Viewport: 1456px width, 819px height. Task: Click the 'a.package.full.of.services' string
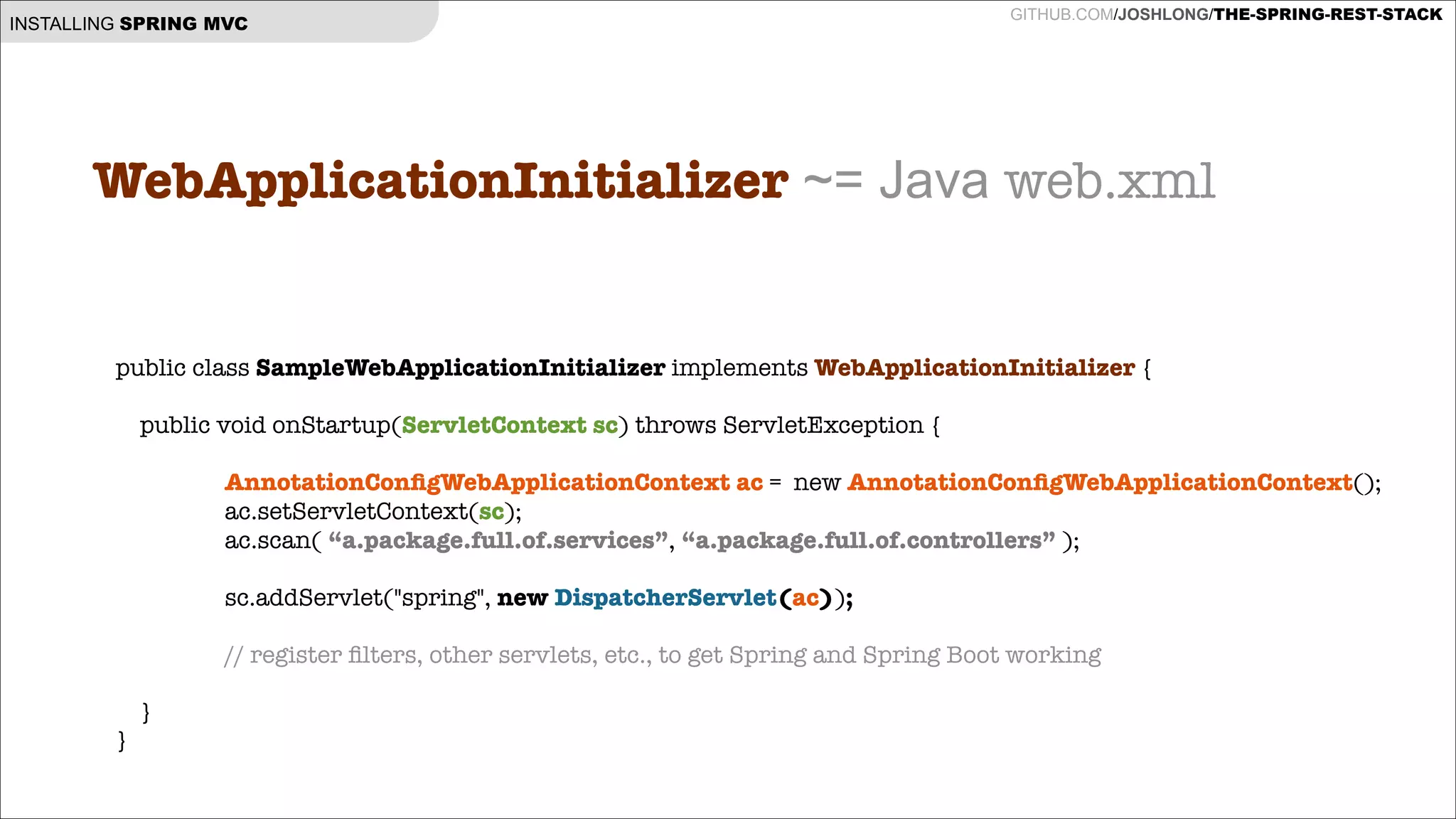point(498,541)
